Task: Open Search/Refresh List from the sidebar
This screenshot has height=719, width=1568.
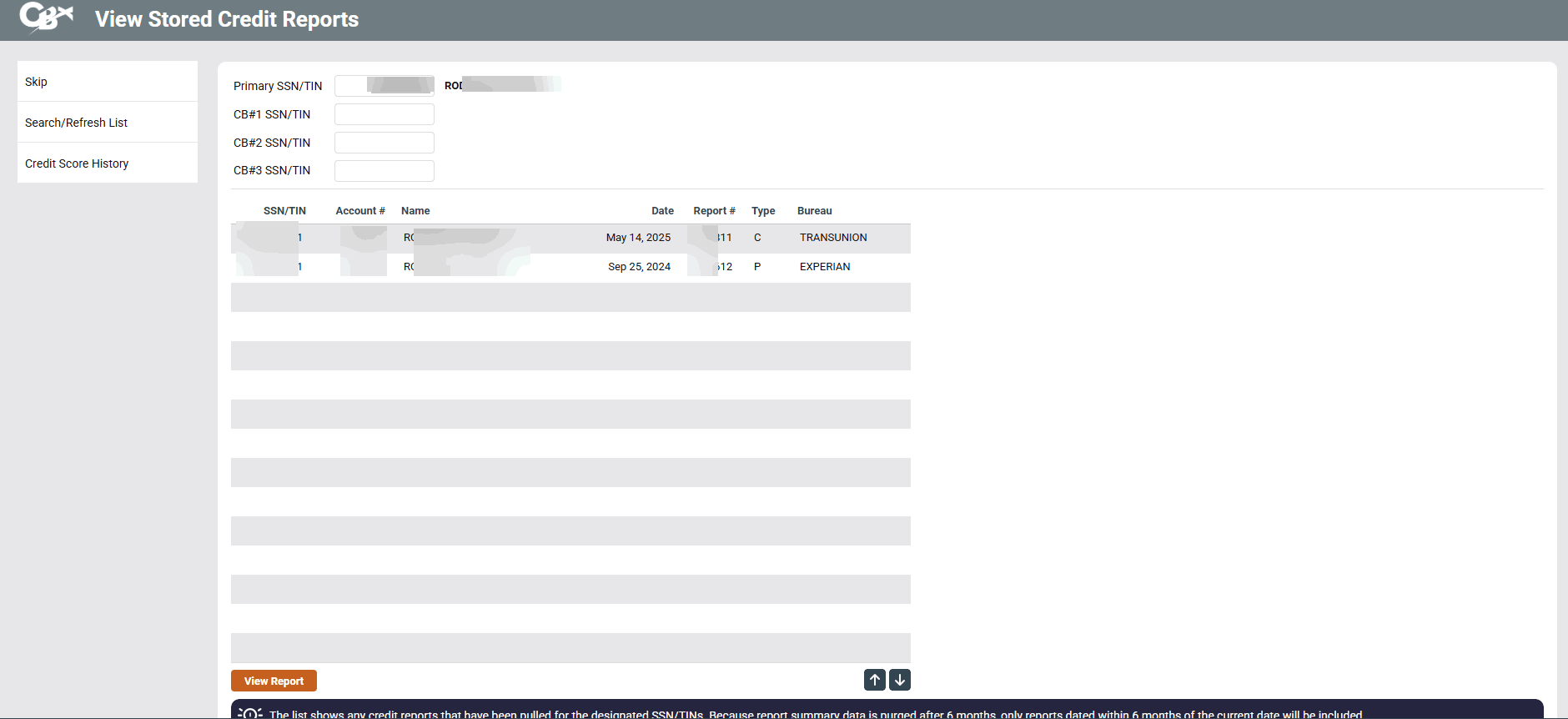Action: point(76,123)
